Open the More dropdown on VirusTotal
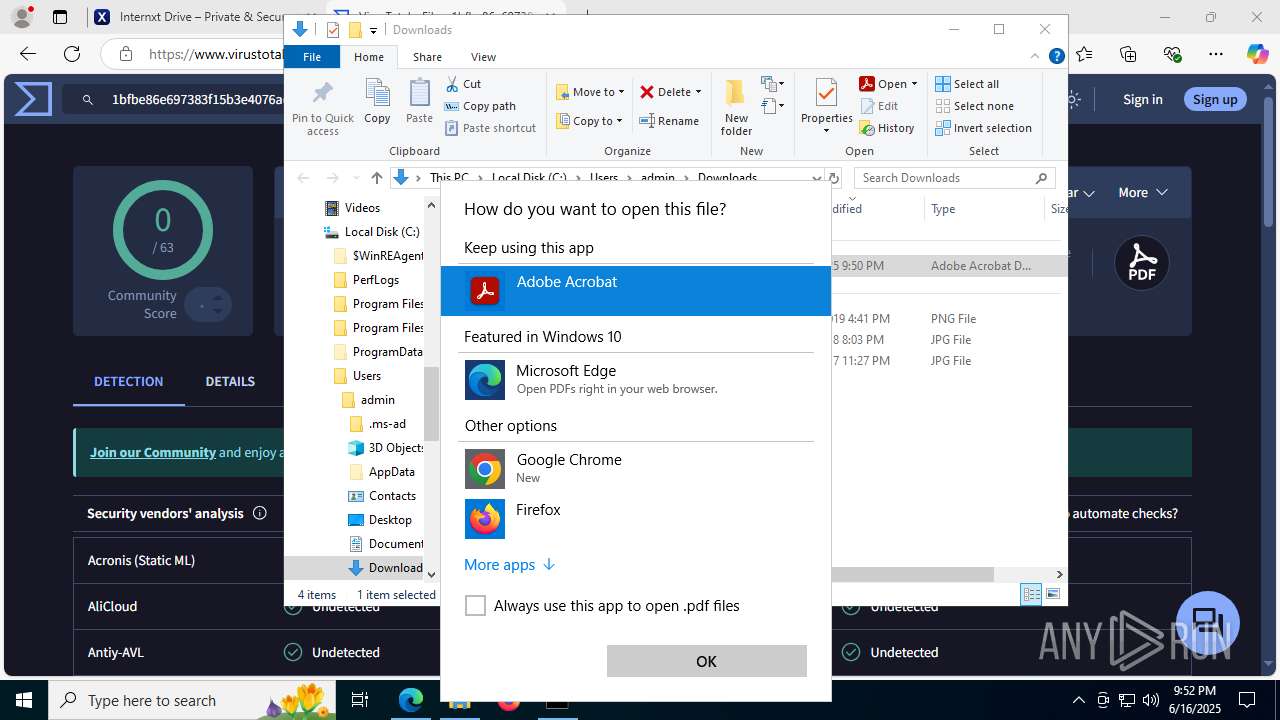This screenshot has width=1280, height=720. (1142, 192)
